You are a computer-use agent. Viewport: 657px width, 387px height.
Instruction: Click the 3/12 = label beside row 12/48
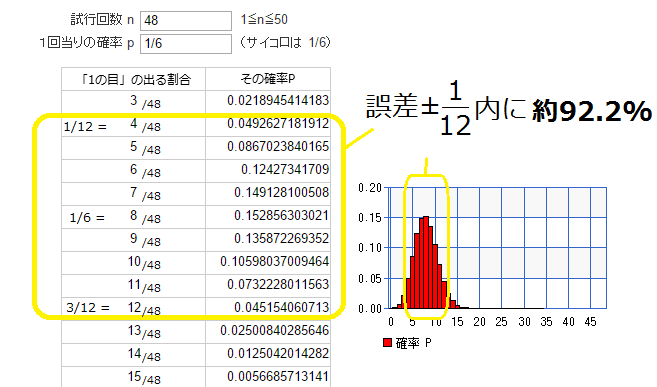(88, 308)
